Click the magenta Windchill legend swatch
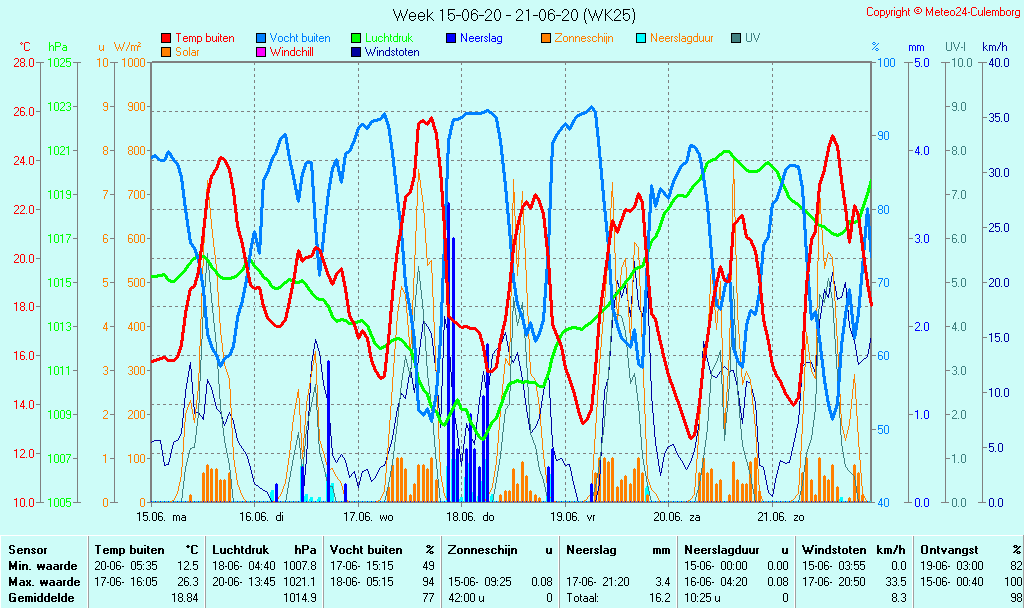 coord(261,52)
